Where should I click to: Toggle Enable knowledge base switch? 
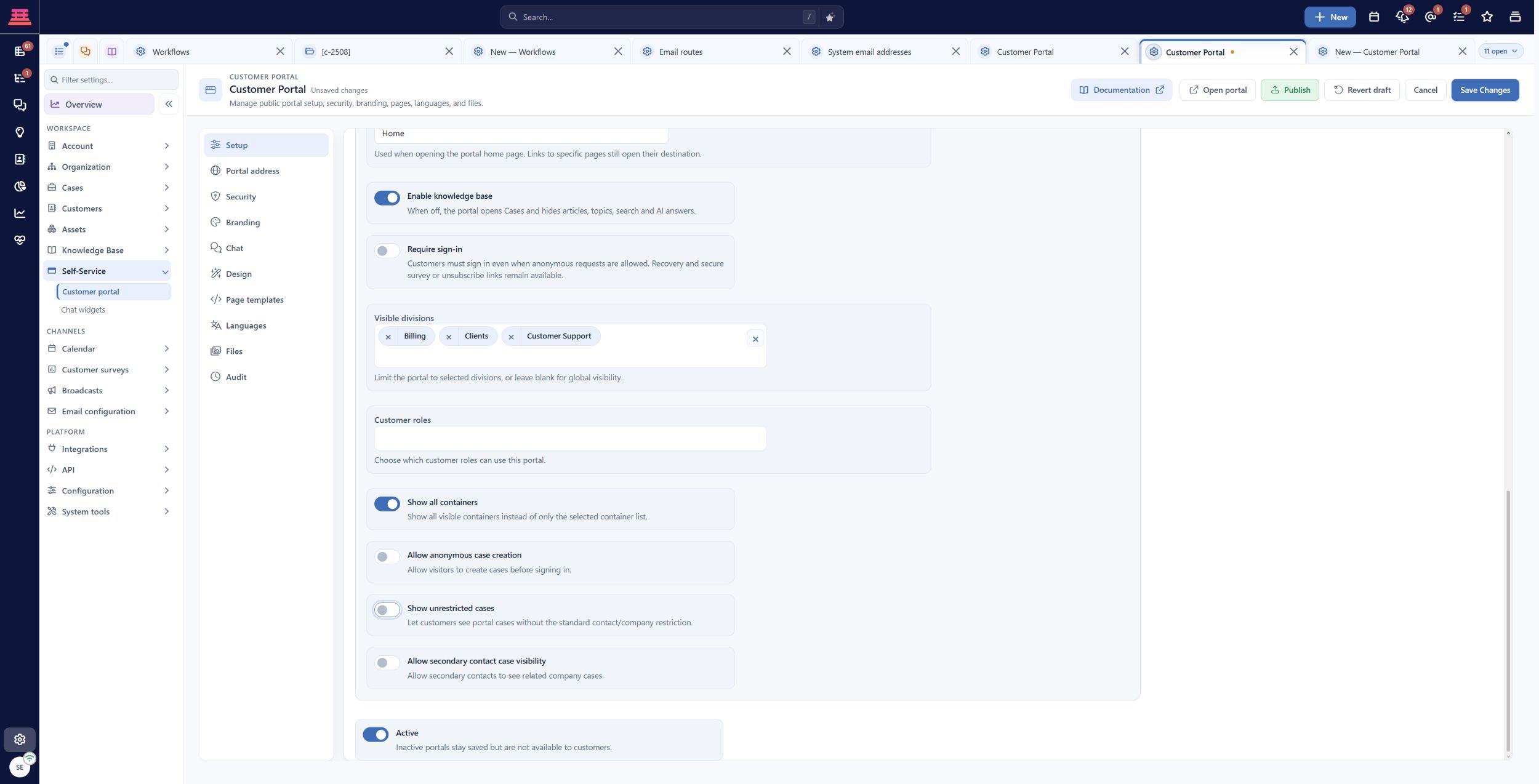tap(387, 198)
